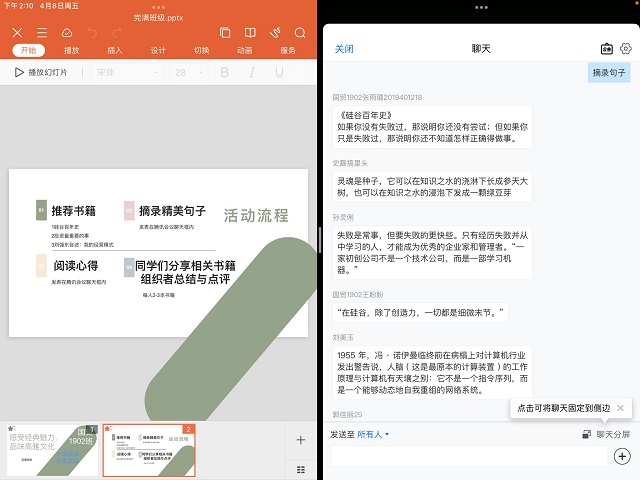Image resolution: width=640 pixels, height=480 pixels.
Task: Toggle underline formatting
Action: 279,72
